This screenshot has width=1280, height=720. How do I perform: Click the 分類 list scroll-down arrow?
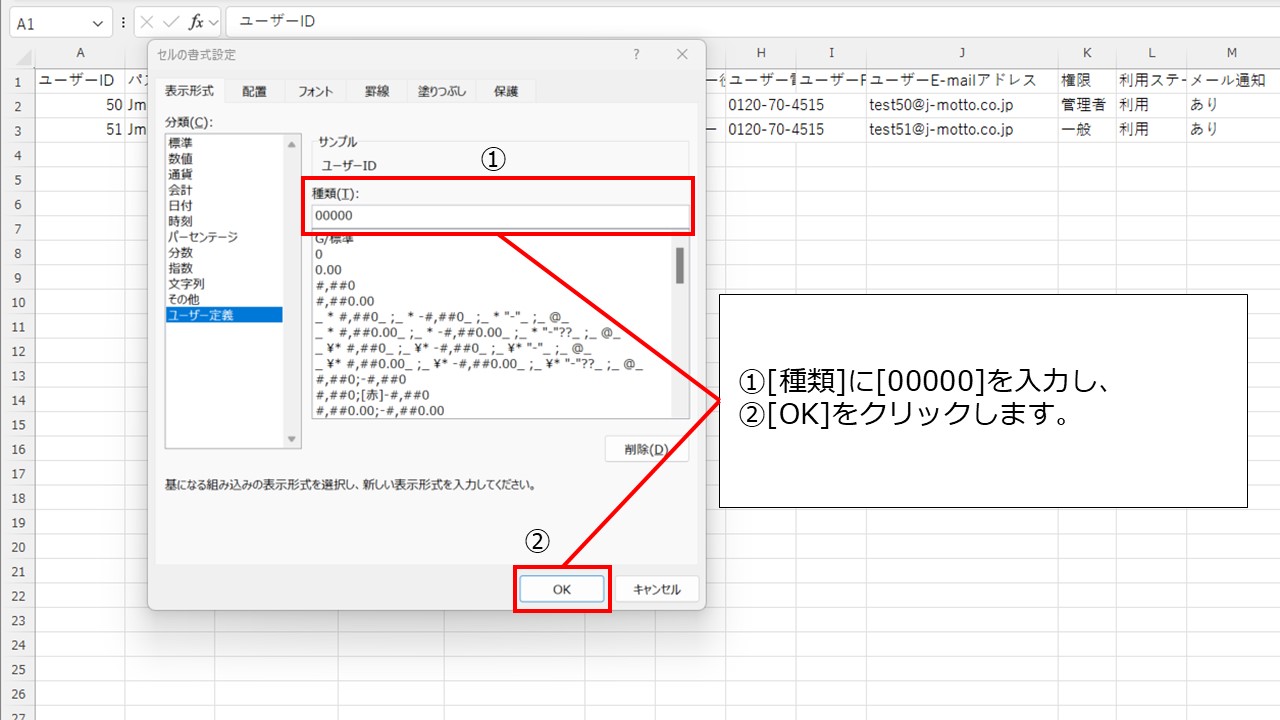pyautogui.click(x=292, y=440)
